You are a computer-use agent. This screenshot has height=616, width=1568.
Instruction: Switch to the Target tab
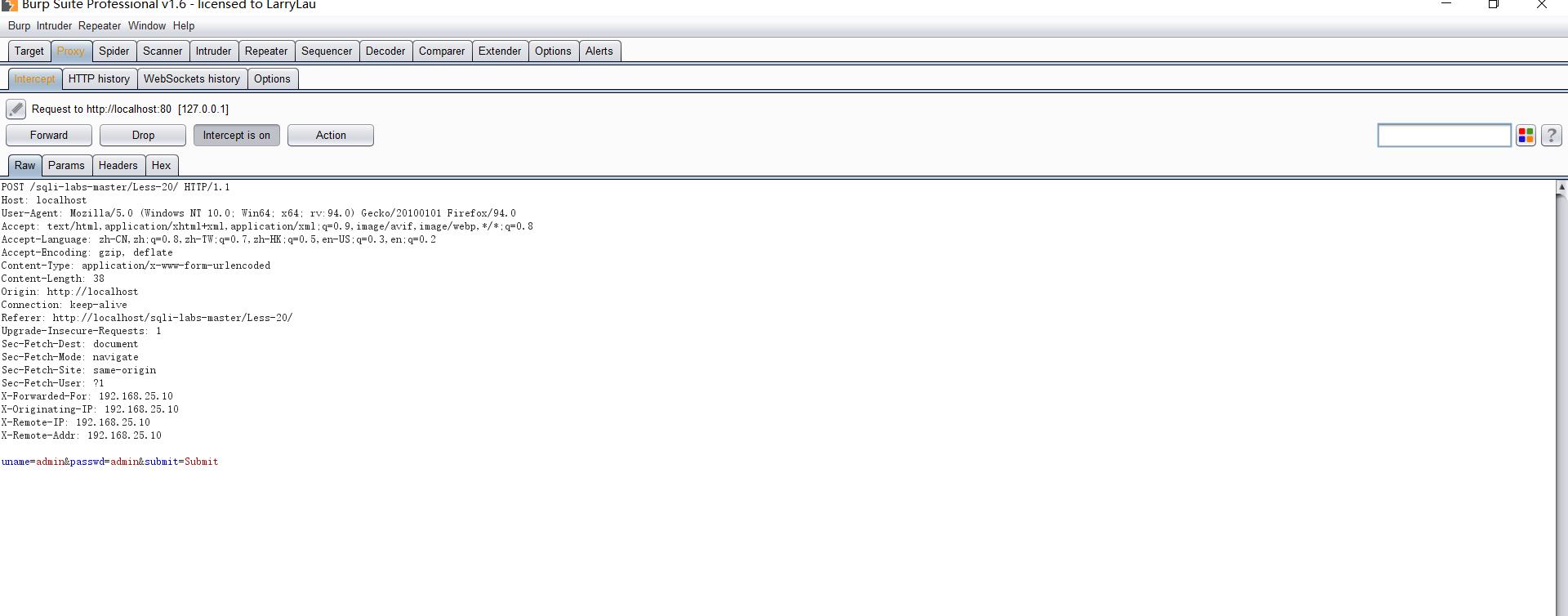pyautogui.click(x=29, y=51)
